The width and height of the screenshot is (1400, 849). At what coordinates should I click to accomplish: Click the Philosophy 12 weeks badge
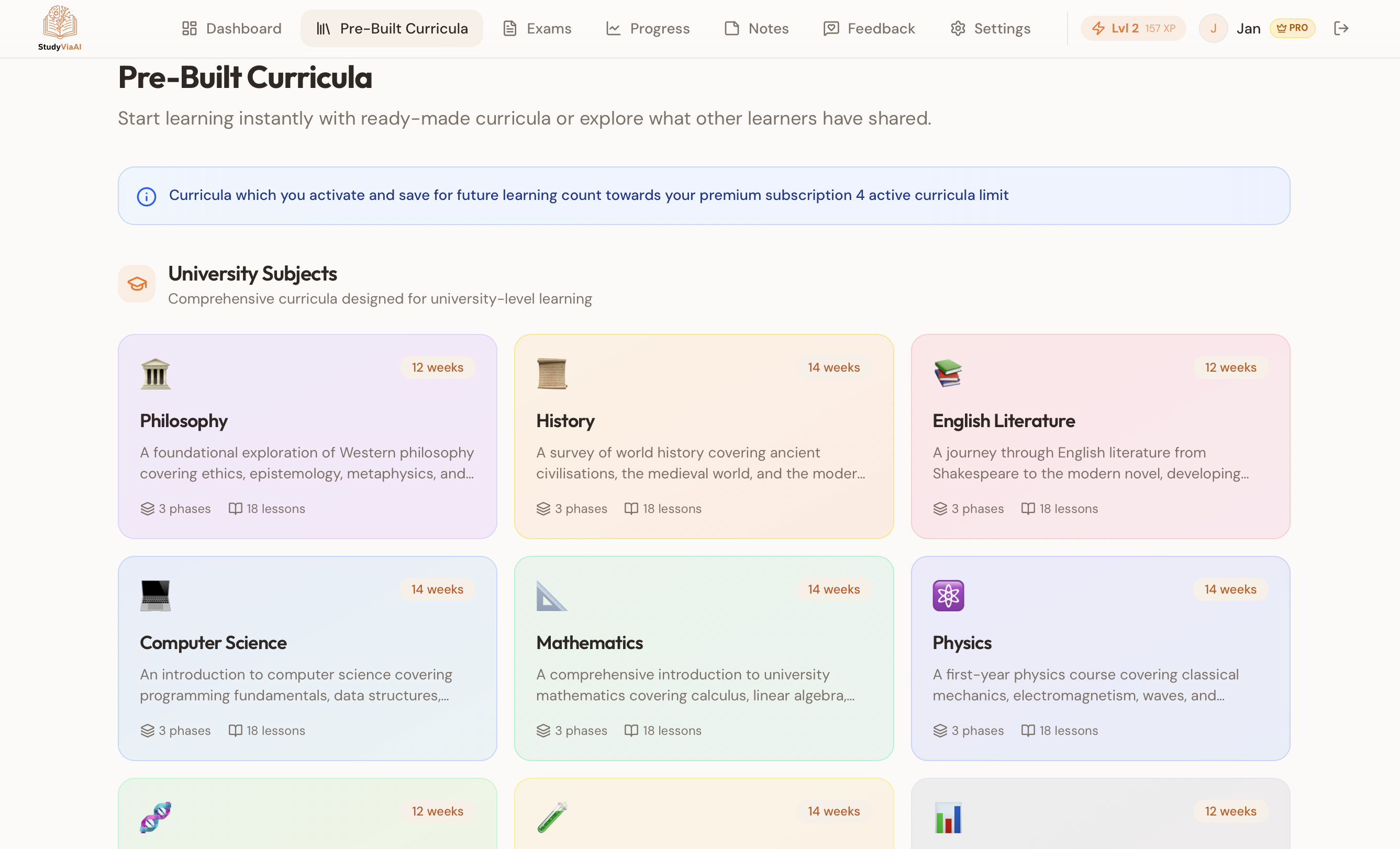(438, 367)
